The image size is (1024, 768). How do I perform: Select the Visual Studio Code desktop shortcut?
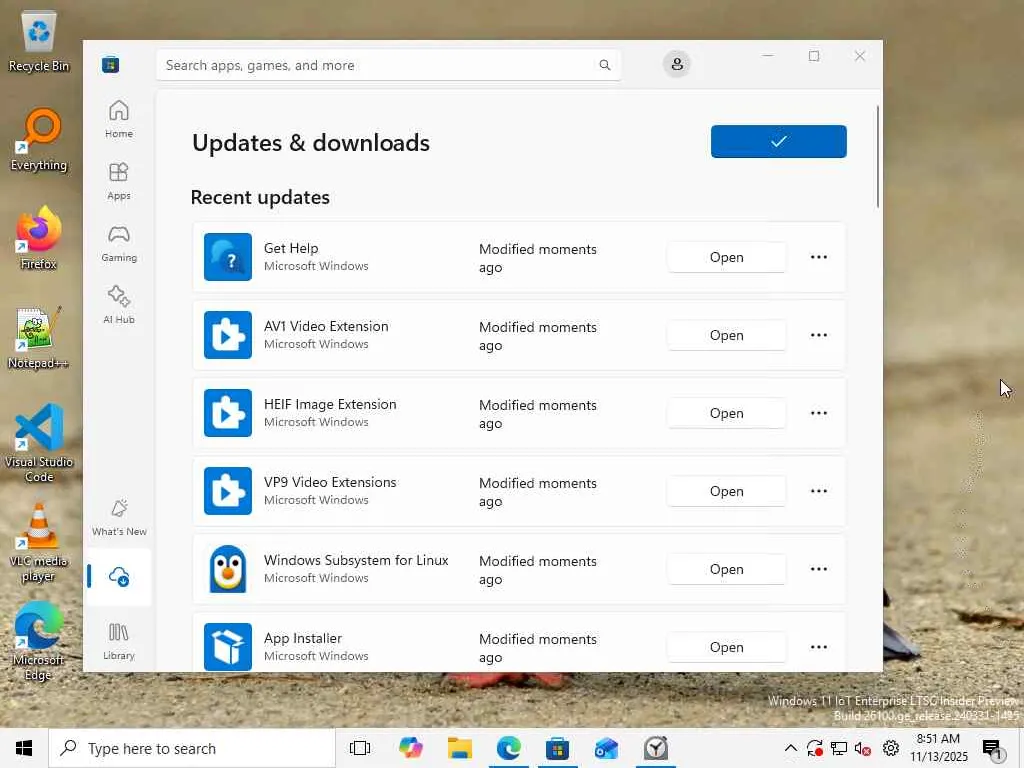(39, 443)
